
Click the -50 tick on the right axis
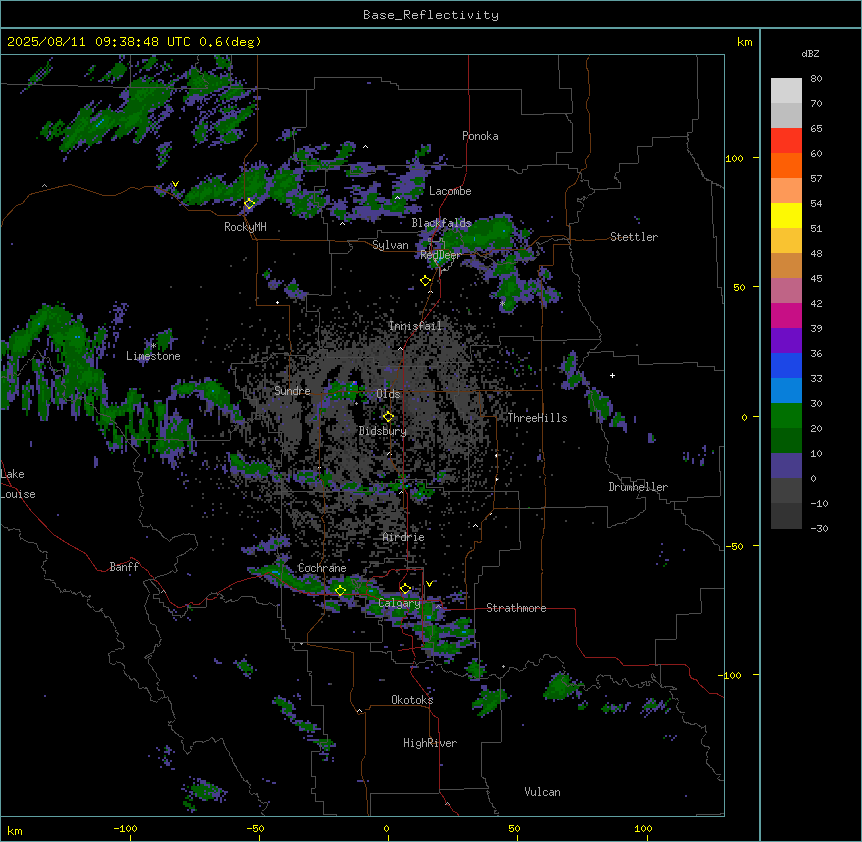pos(734,546)
